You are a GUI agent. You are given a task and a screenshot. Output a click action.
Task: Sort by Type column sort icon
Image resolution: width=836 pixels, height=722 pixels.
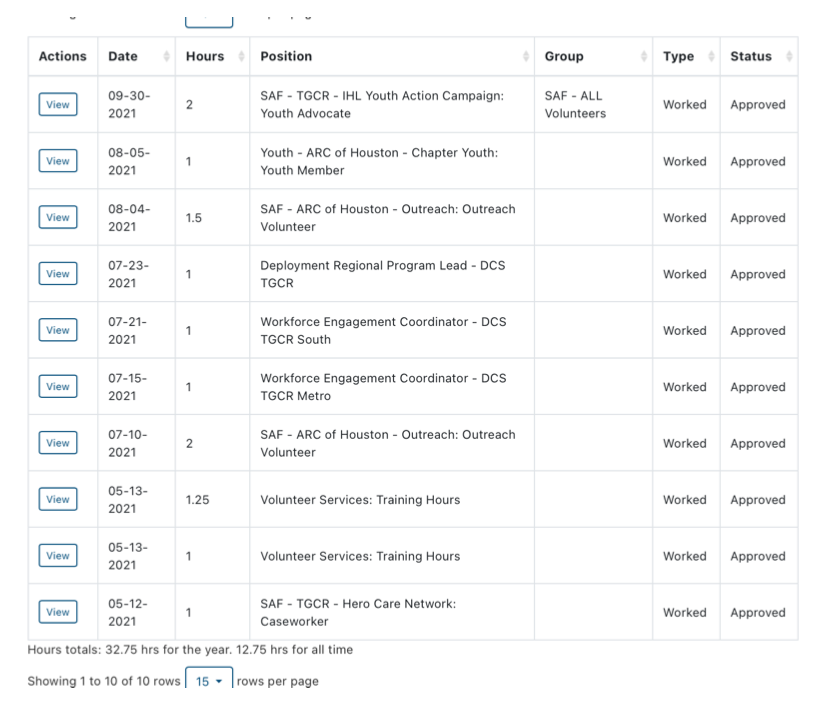pyautogui.click(x=711, y=57)
